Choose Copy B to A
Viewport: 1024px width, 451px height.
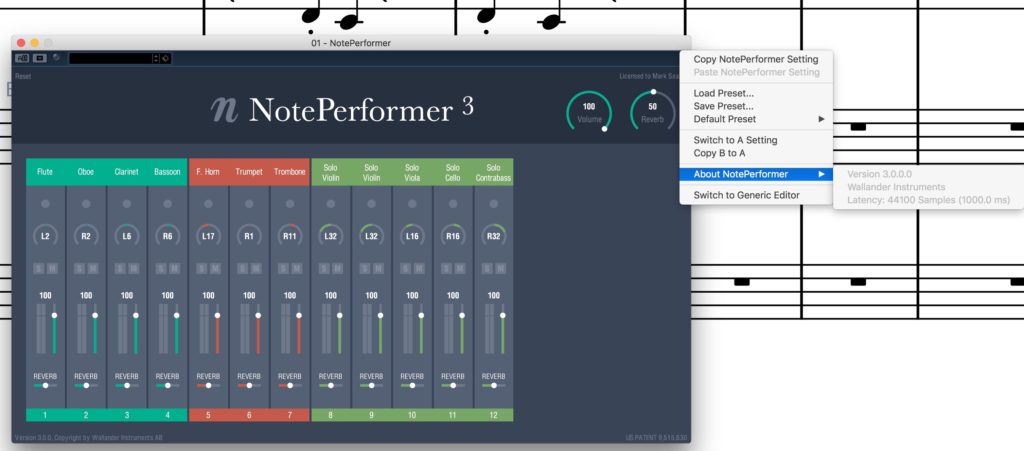point(756,153)
